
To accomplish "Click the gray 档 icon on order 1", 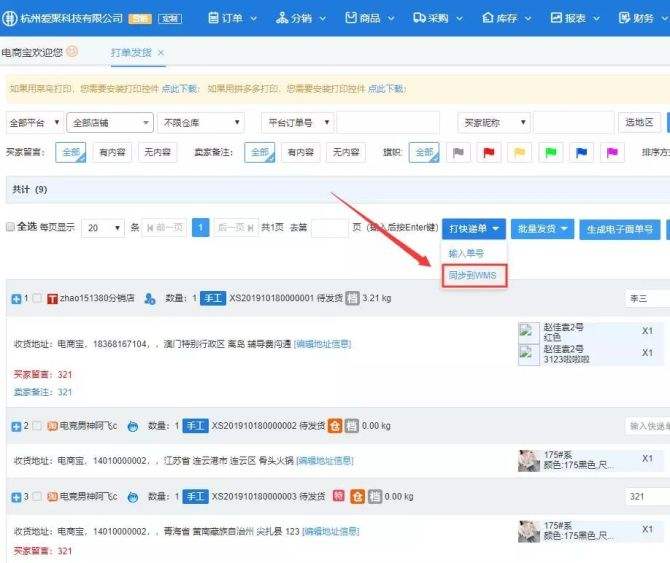I will pos(352,298).
